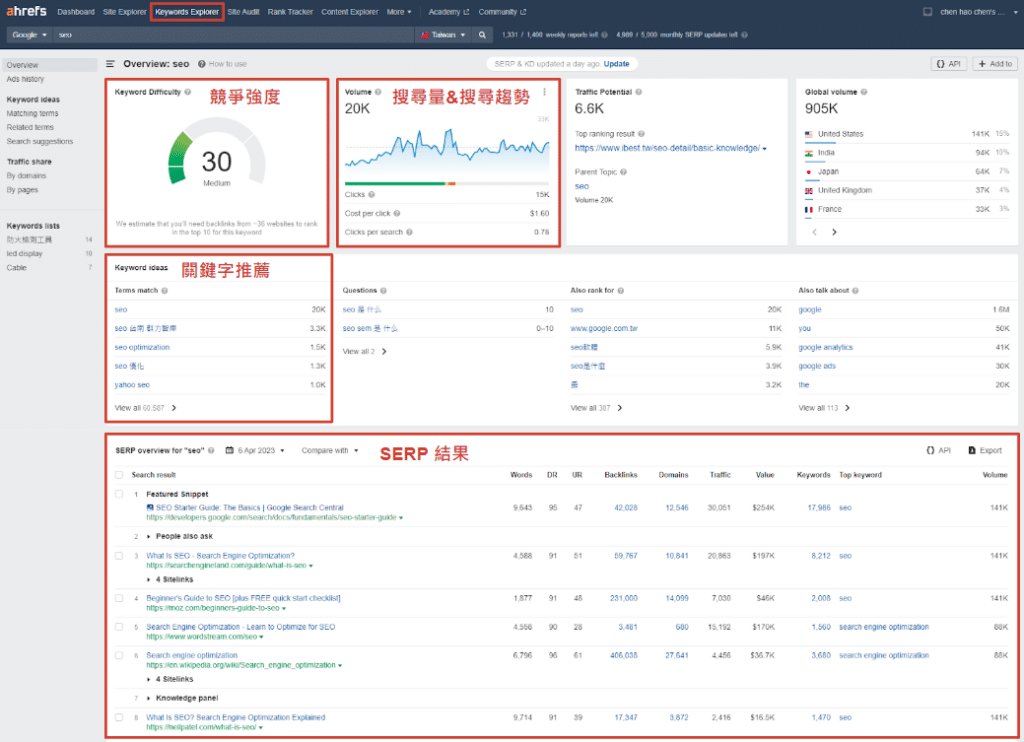Click the search volume trend chart
The height and width of the screenshot is (742, 1024).
pos(447,148)
